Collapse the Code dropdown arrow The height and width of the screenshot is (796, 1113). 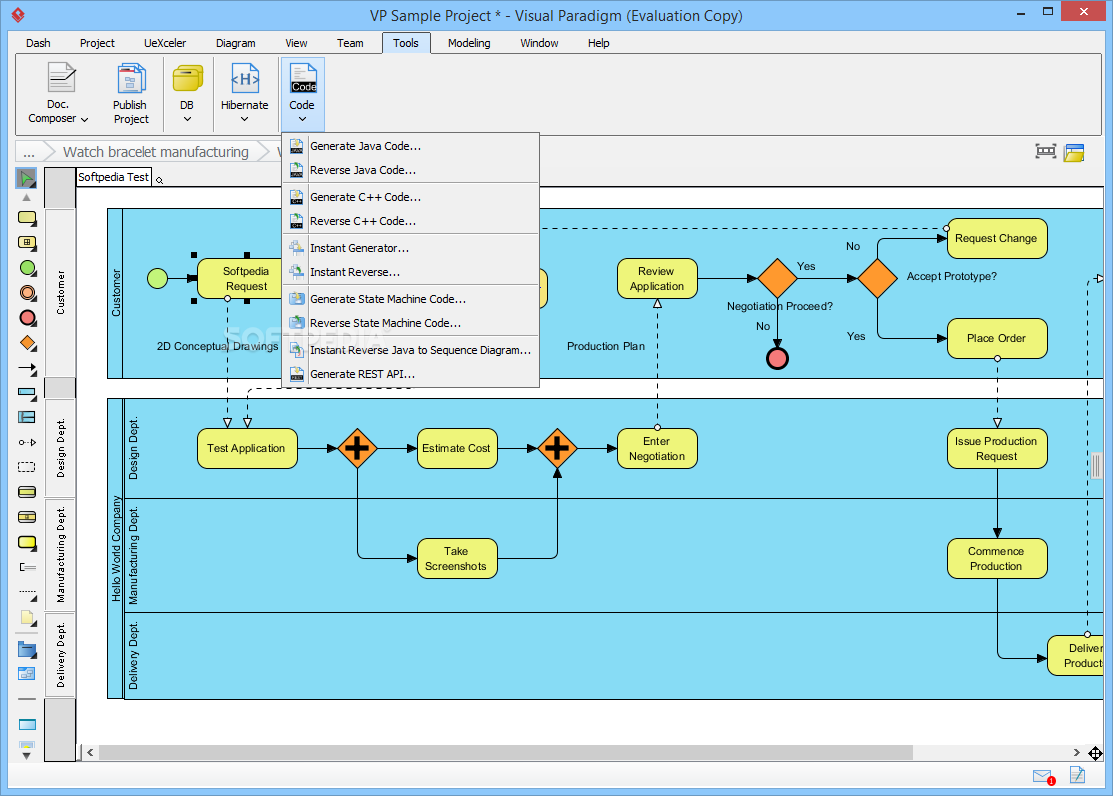point(302,119)
